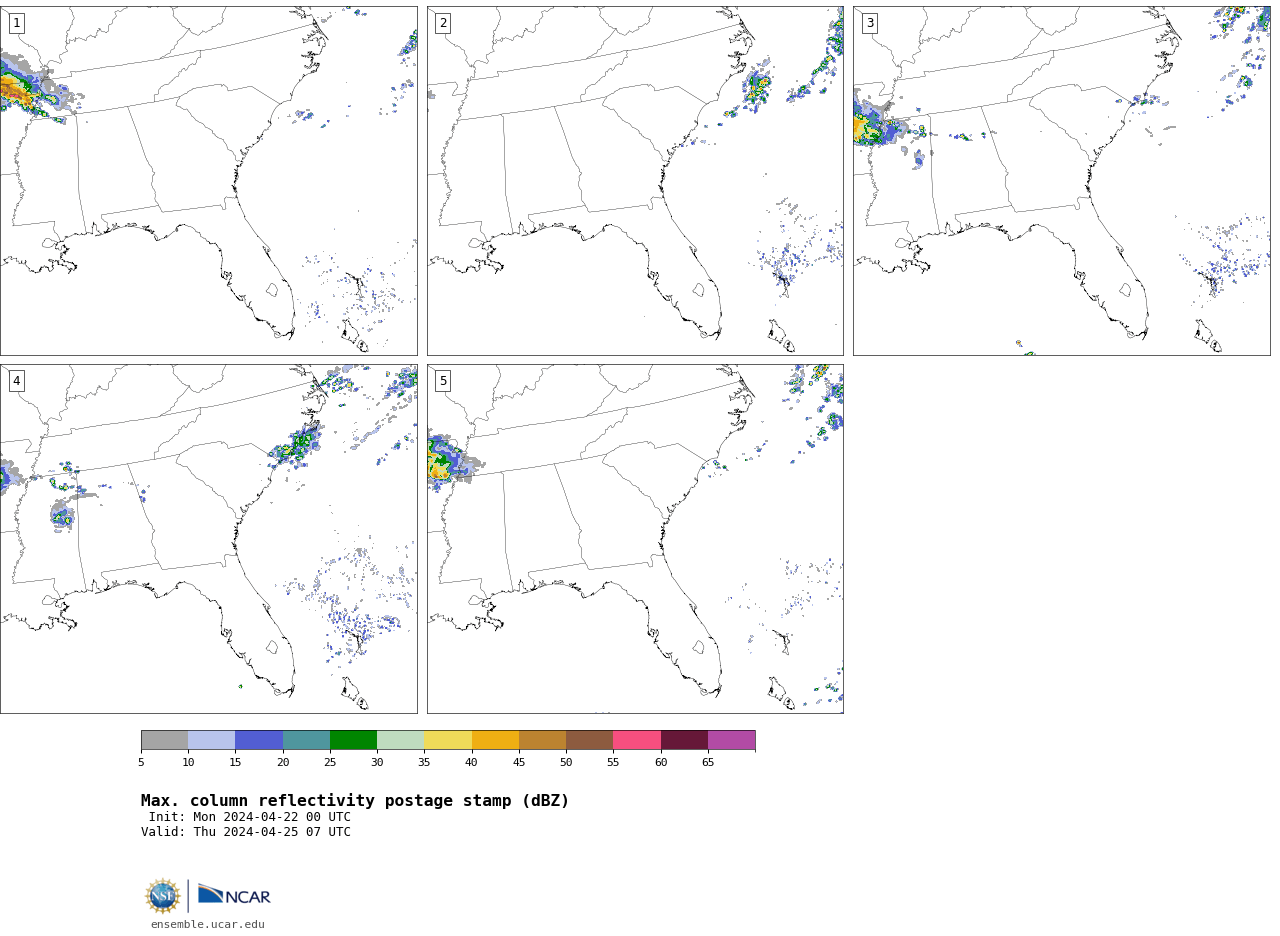Select the maroon 60-65 dBZ swatch
The width and height of the screenshot is (1280, 936).
(x=684, y=740)
